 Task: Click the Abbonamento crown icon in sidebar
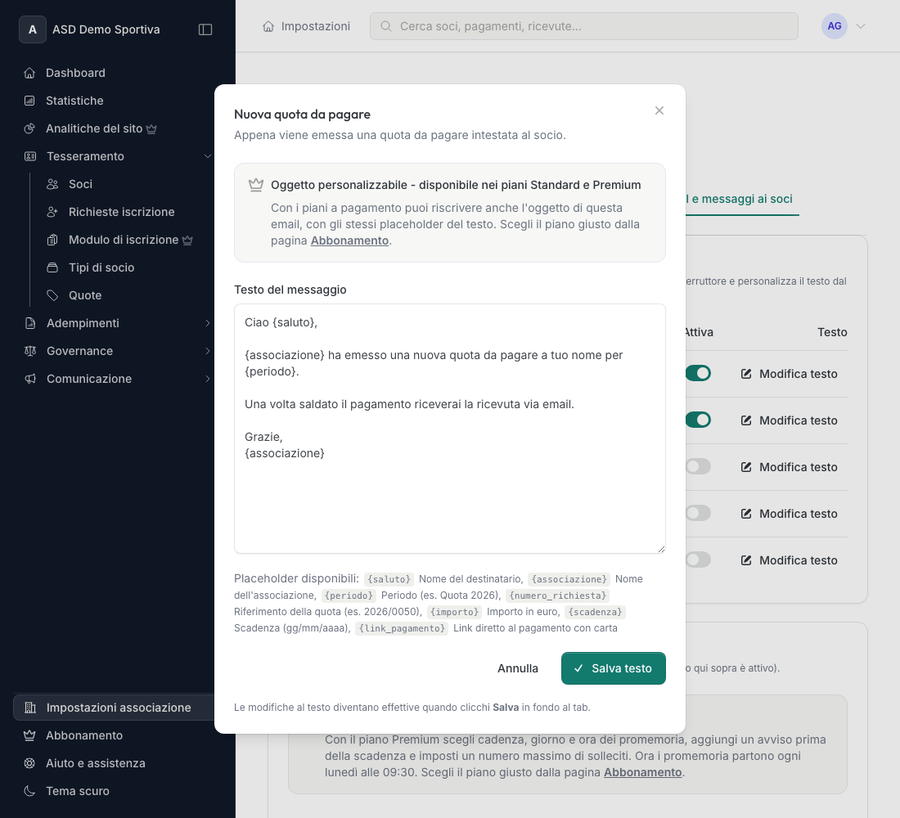click(29, 735)
